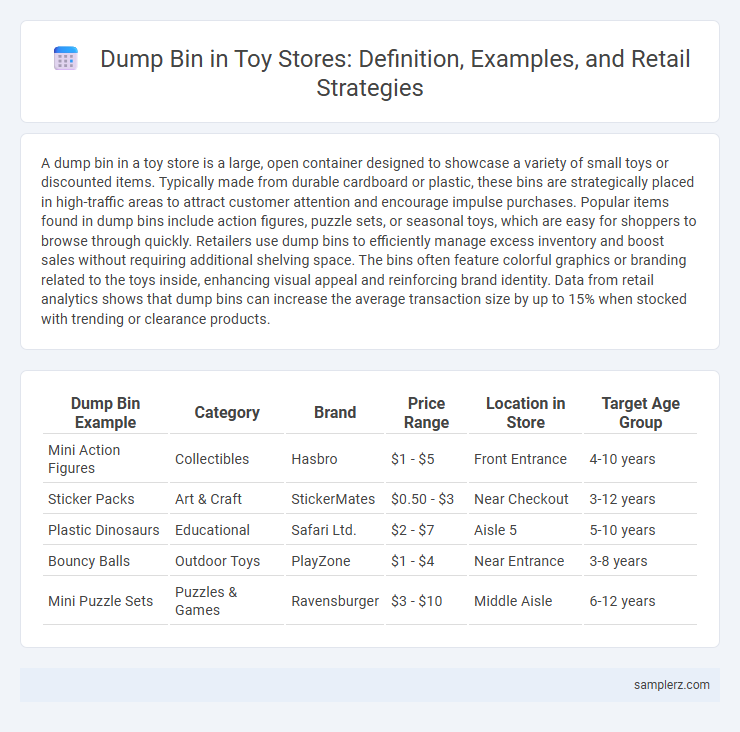Viewport: 740px width, 732px height.
Task: Select the '$0.50 - $3' price cell
Action: 426,499
